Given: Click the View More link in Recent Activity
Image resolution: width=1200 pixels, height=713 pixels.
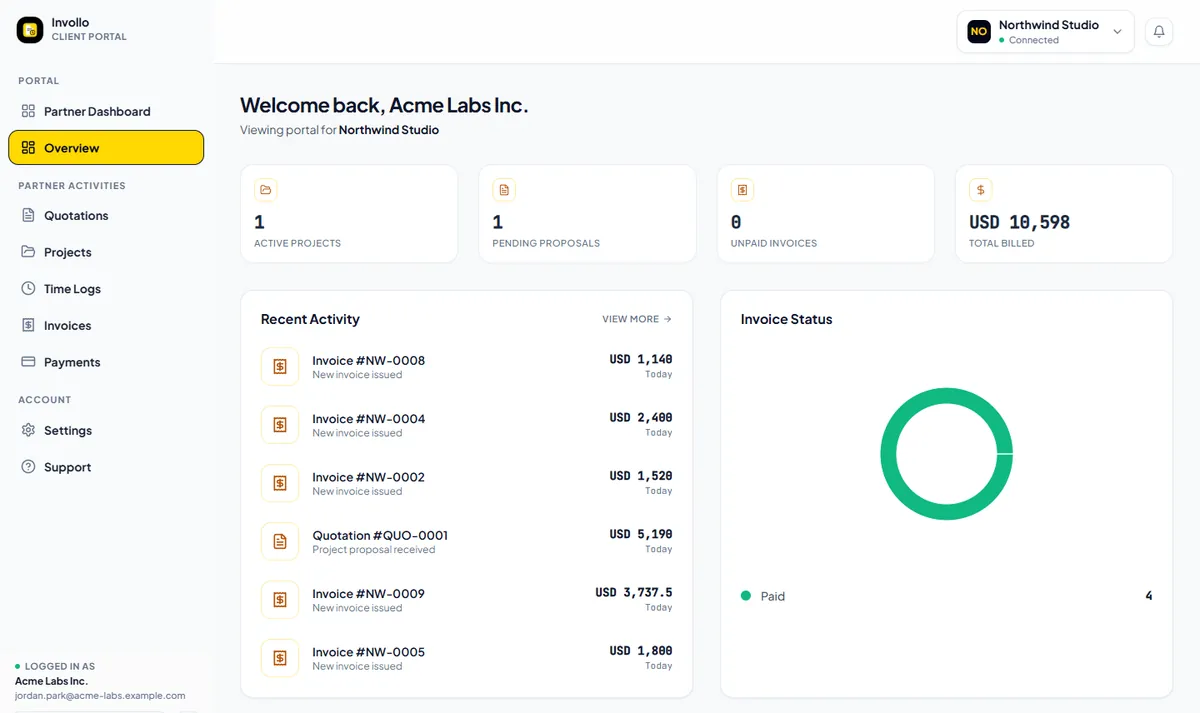Looking at the screenshot, I should 637,319.
